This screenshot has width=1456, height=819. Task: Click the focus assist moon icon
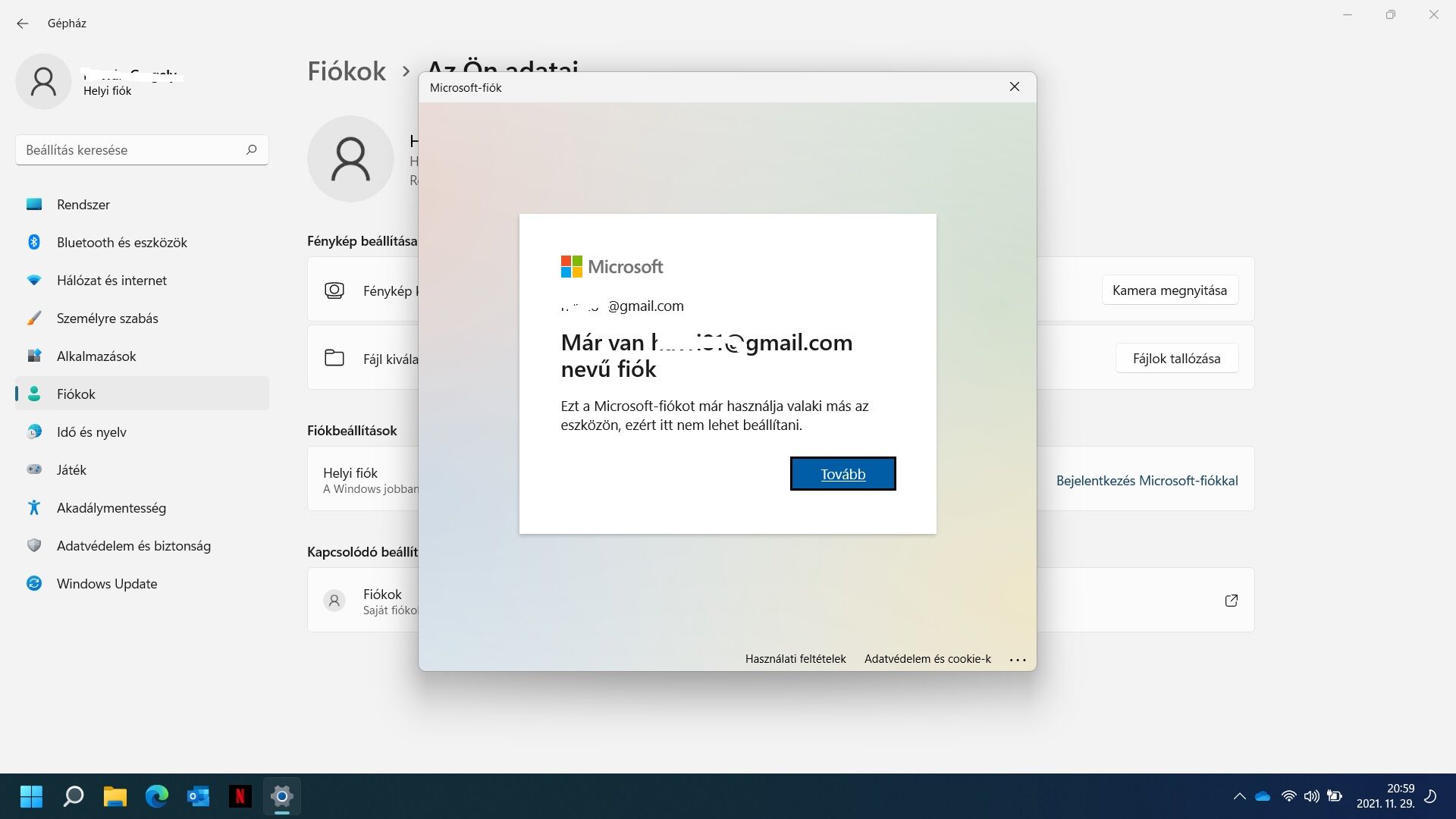click(x=1431, y=796)
